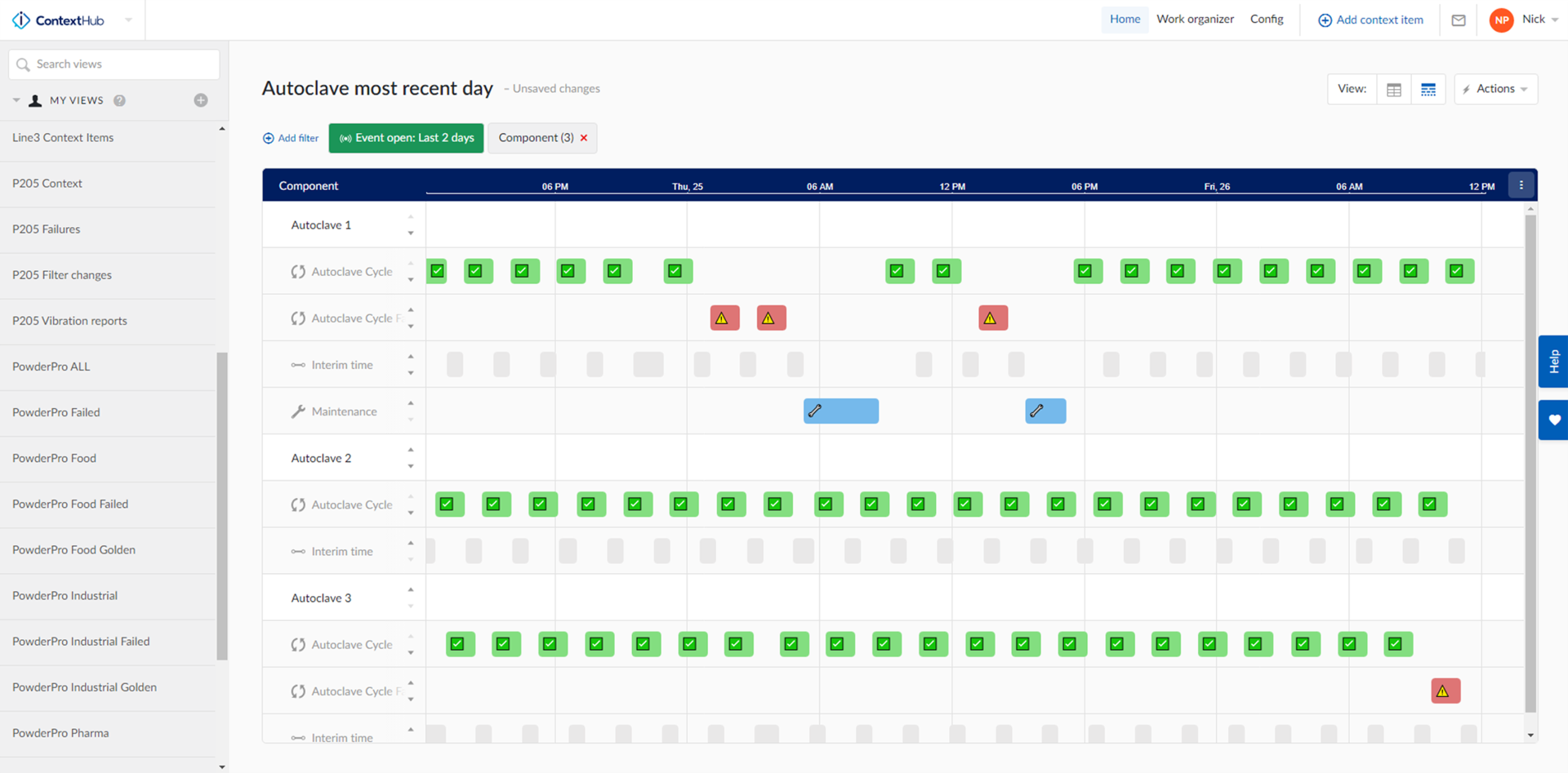Open the Actions dropdown
This screenshot has height=773, width=1568.
[1494, 89]
